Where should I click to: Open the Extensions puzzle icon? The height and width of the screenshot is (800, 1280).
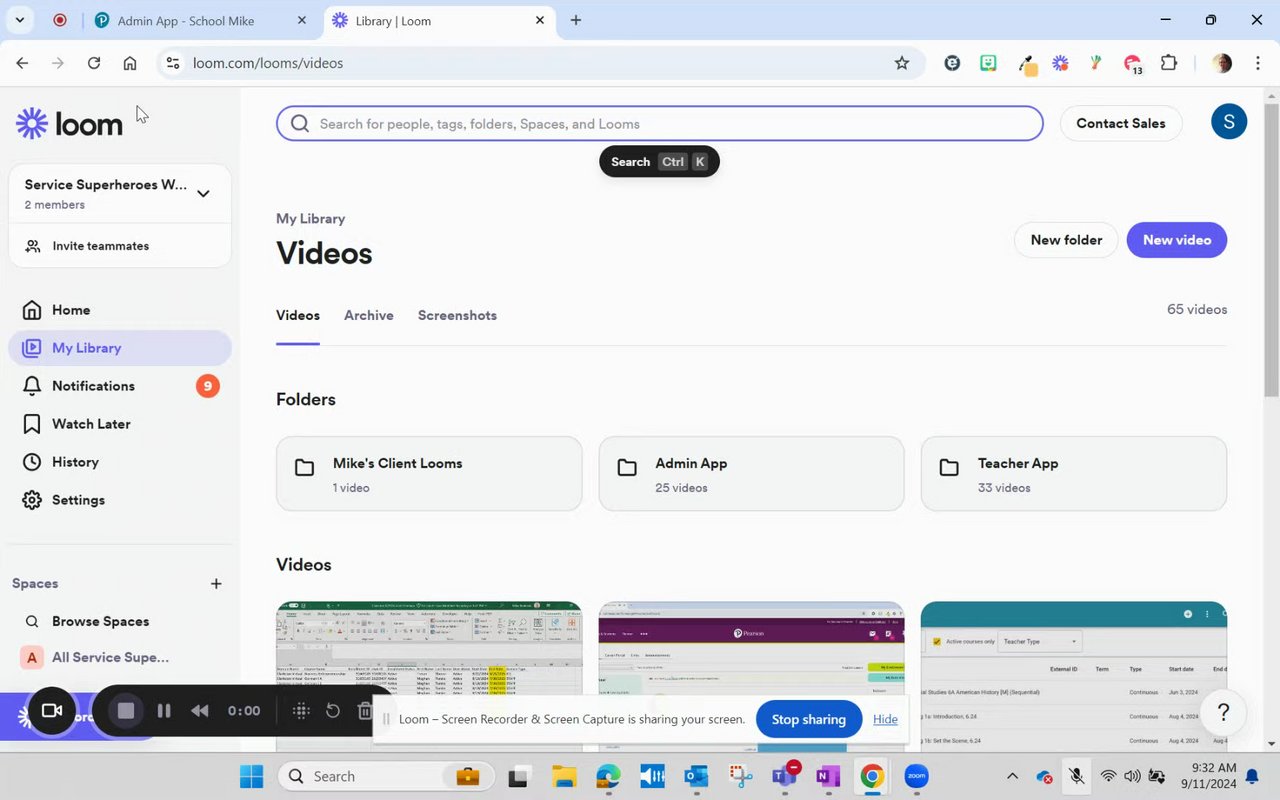coord(1169,63)
